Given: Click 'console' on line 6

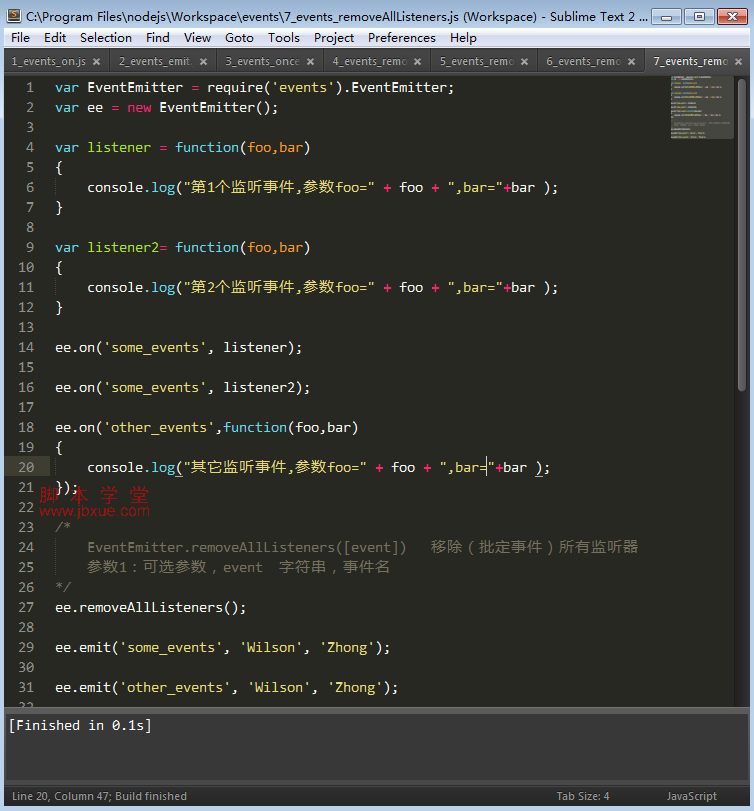Looking at the screenshot, I should coord(115,187).
